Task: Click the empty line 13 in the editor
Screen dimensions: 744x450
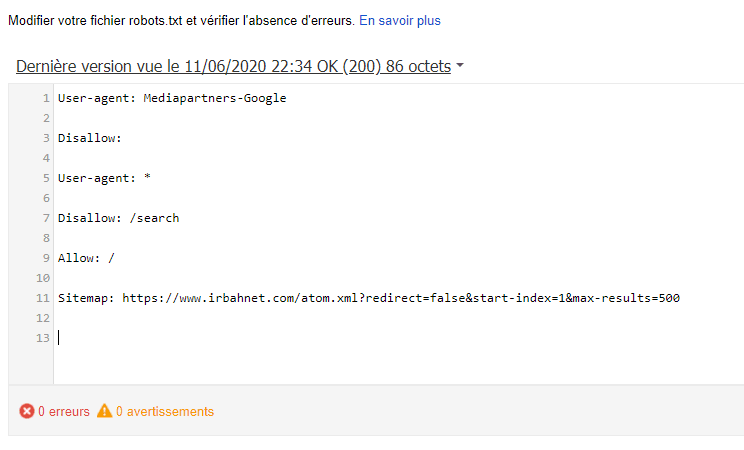Action: click(x=300, y=338)
